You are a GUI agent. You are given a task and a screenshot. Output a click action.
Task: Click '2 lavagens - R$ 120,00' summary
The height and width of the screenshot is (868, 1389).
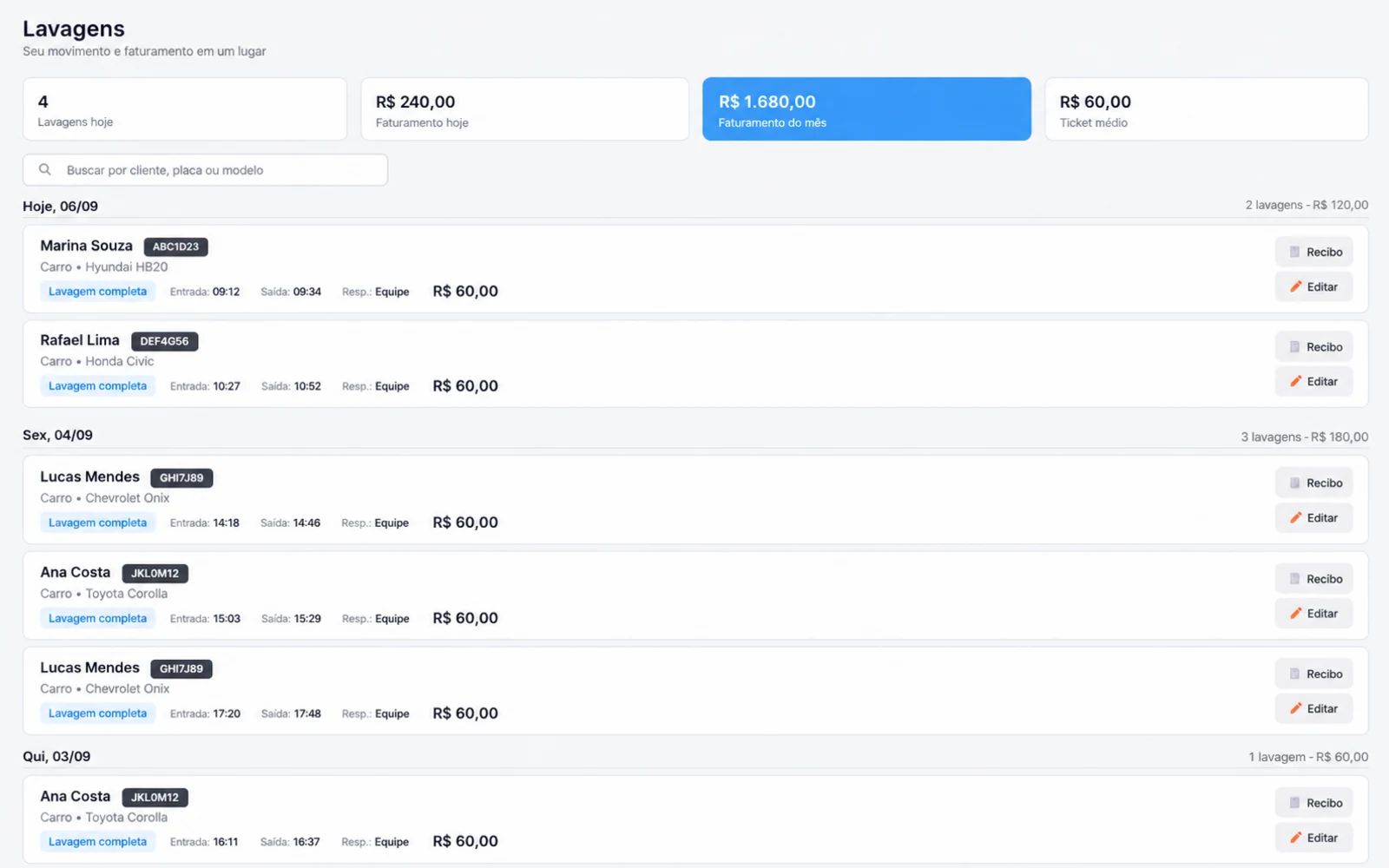1307,205
